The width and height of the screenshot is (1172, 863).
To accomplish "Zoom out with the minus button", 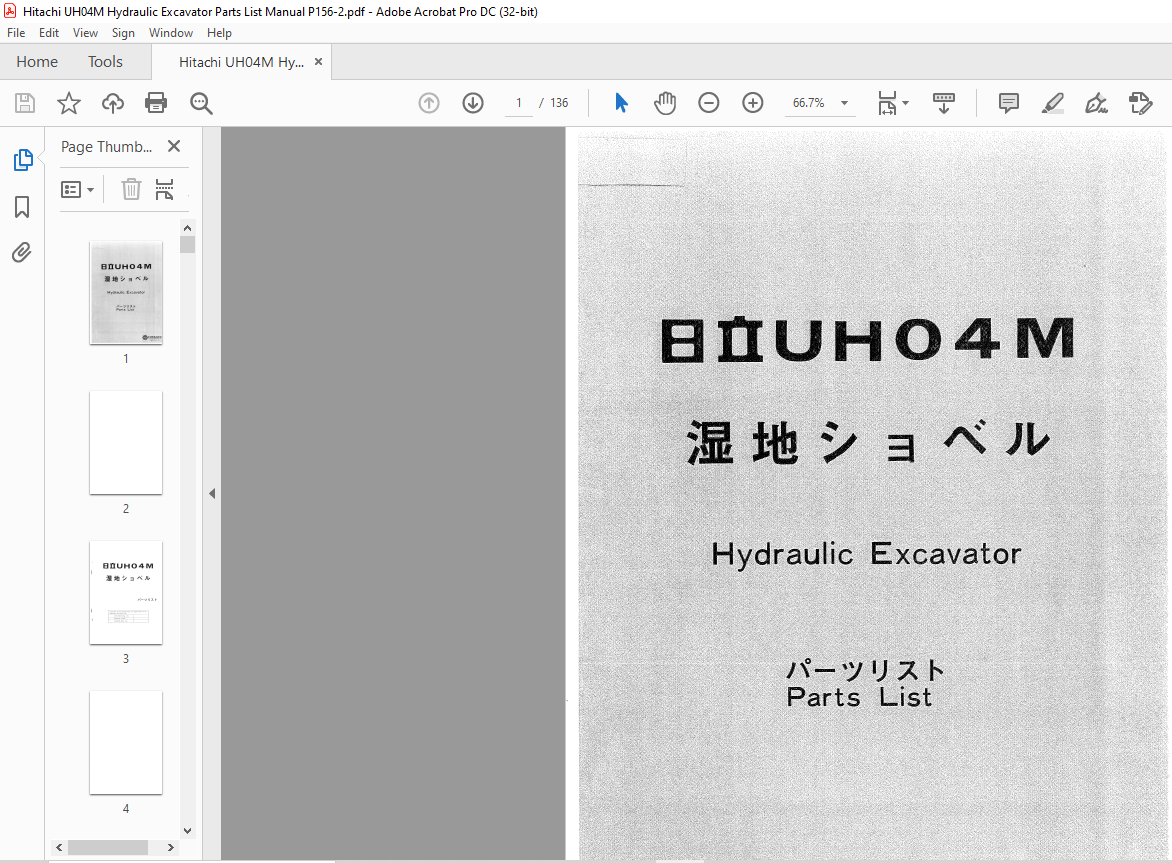I will click(709, 103).
